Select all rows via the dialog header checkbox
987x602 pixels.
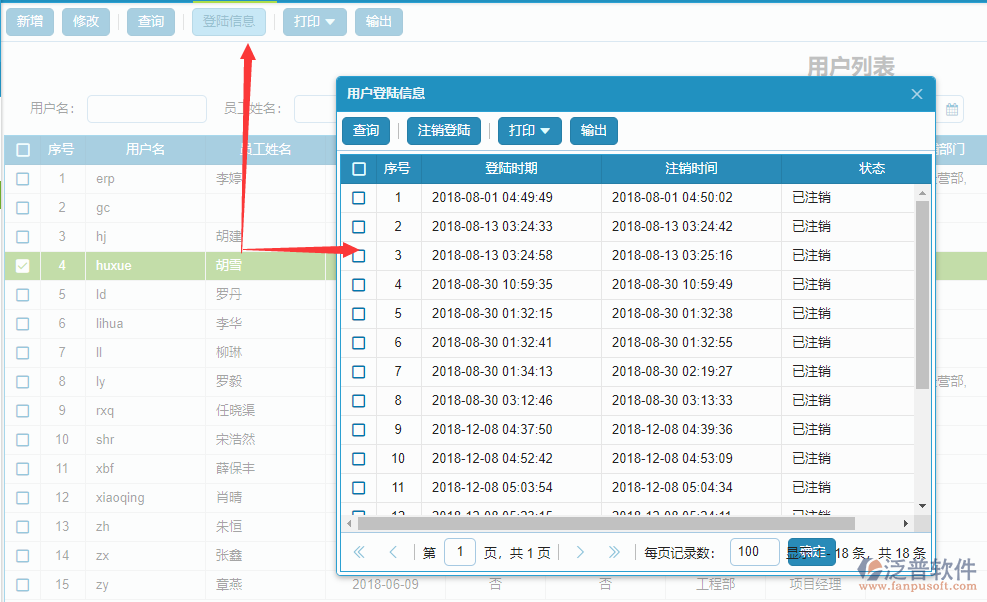358,168
